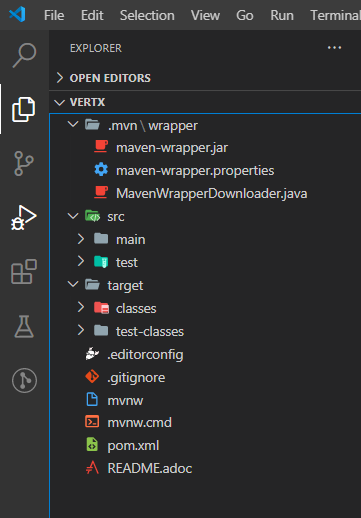Click the maven-wrapper.jar Java file icon
Image resolution: width=361 pixels, height=518 pixels.
coord(101,147)
